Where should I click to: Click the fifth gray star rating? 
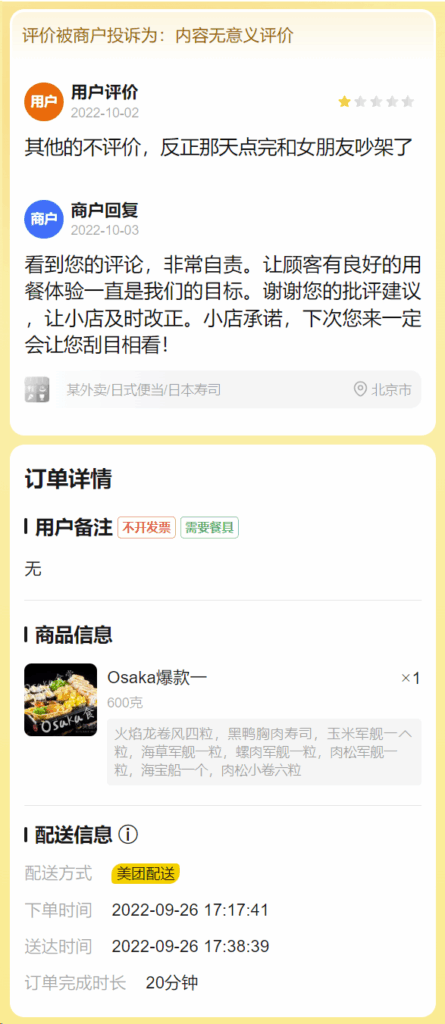[x=408, y=101]
